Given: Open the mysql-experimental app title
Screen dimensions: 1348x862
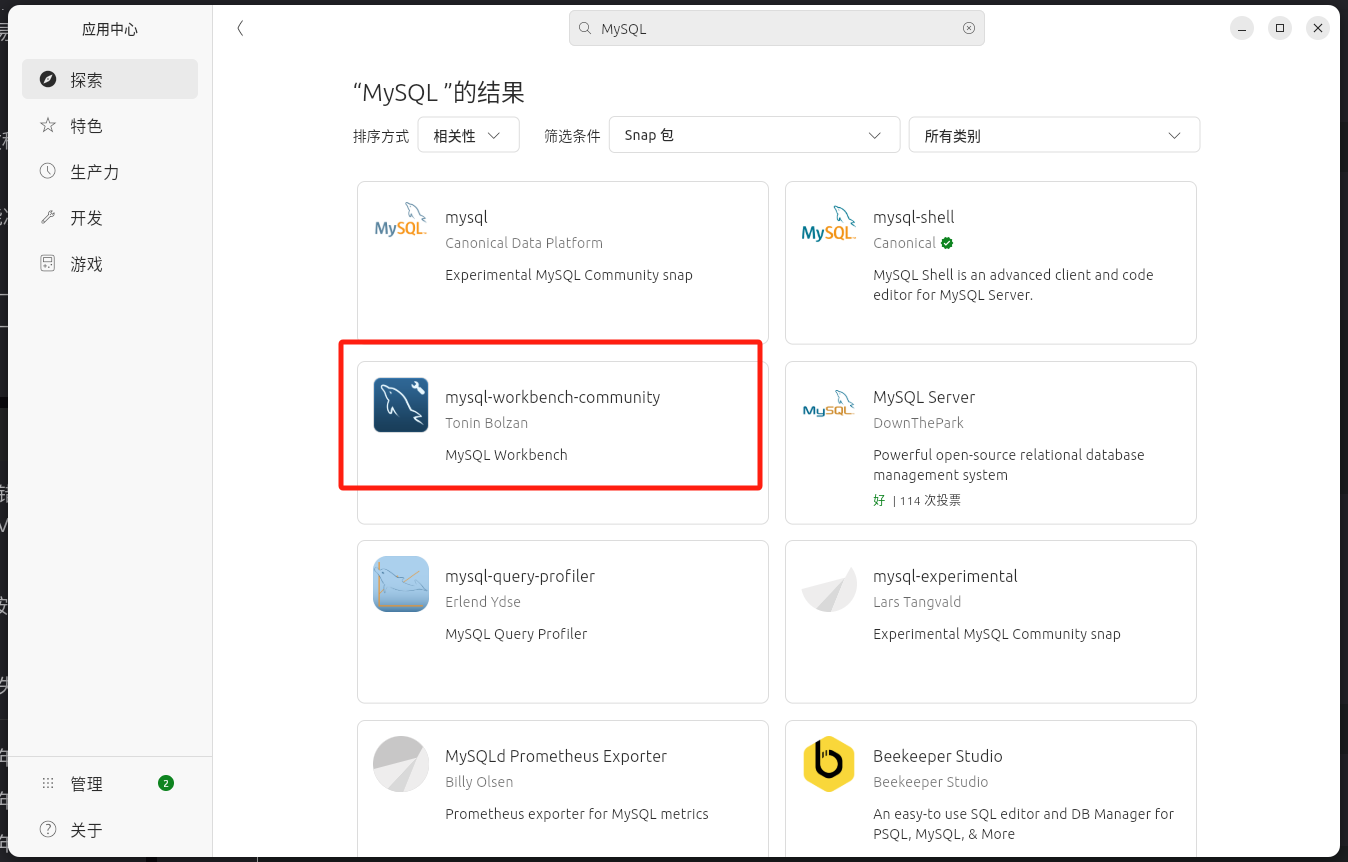Looking at the screenshot, I should coord(945,576).
